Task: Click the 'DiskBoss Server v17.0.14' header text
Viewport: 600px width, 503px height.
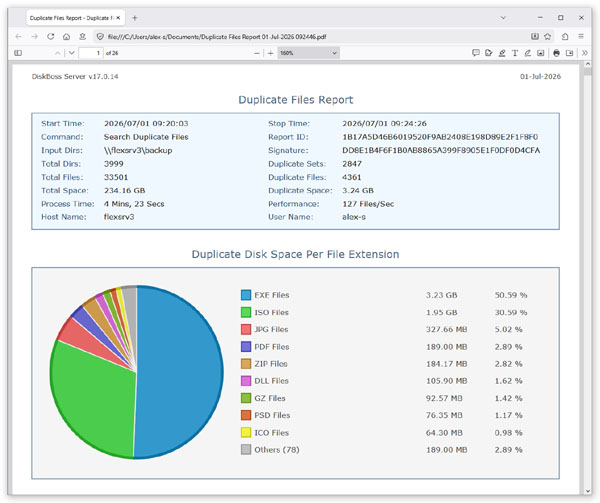Action: coord(75,77)
